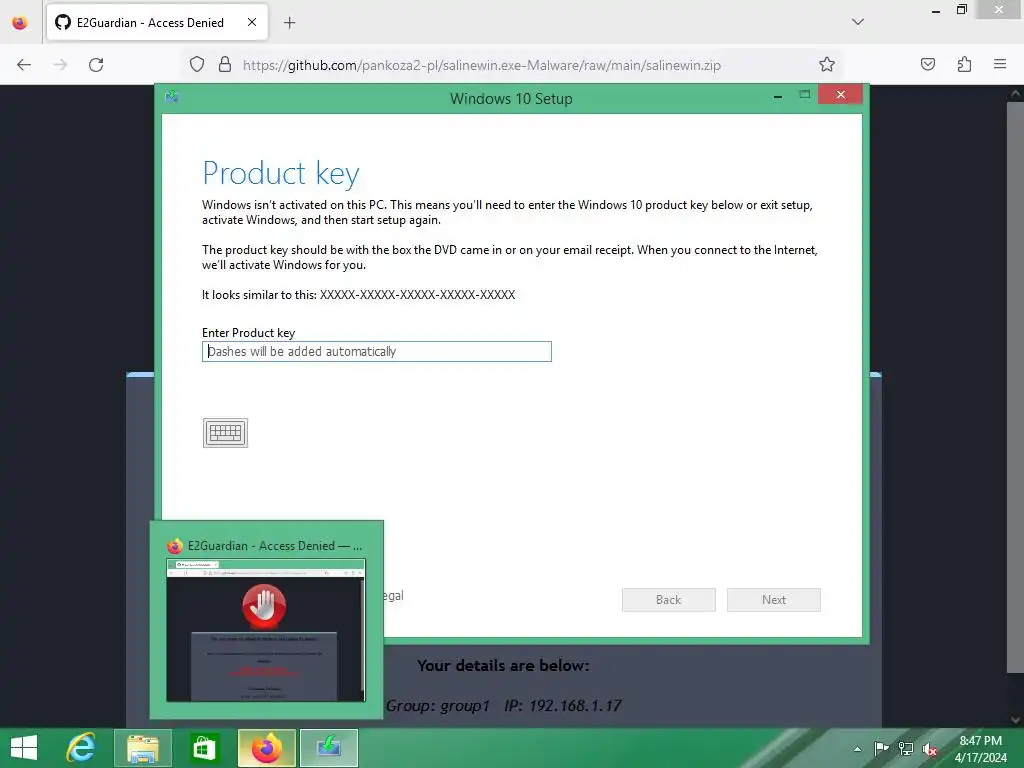Open the on-screen keyboard icon in Setup
Screen dimensions: 1024x768
click(225, 433)
